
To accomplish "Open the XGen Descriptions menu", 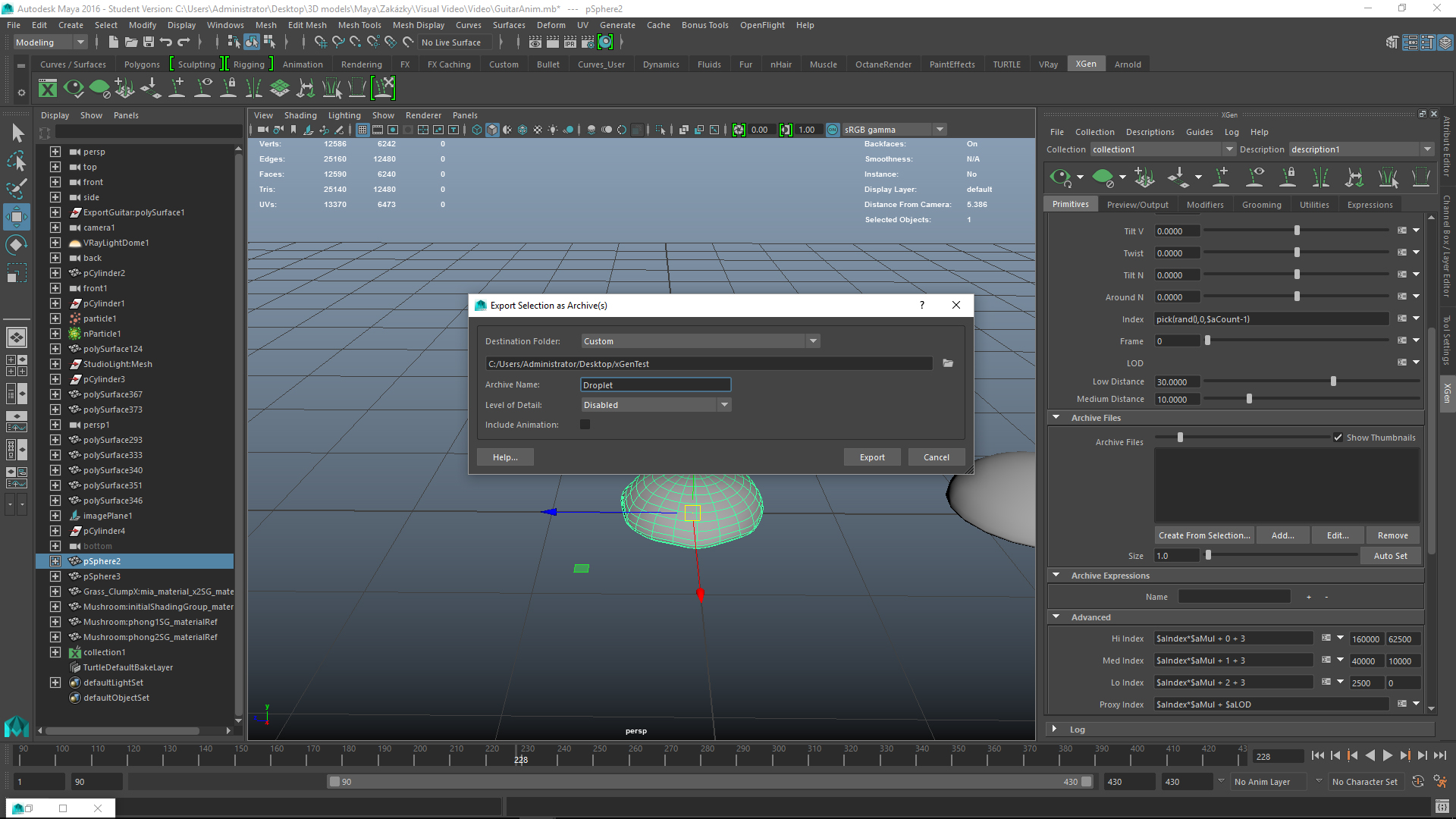I will click(x=1150, y=132).
